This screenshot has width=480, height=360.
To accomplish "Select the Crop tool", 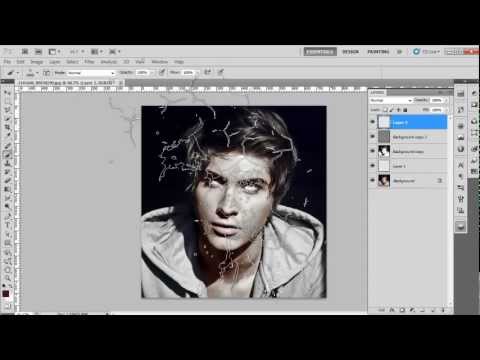I will [x=7, y=127].
